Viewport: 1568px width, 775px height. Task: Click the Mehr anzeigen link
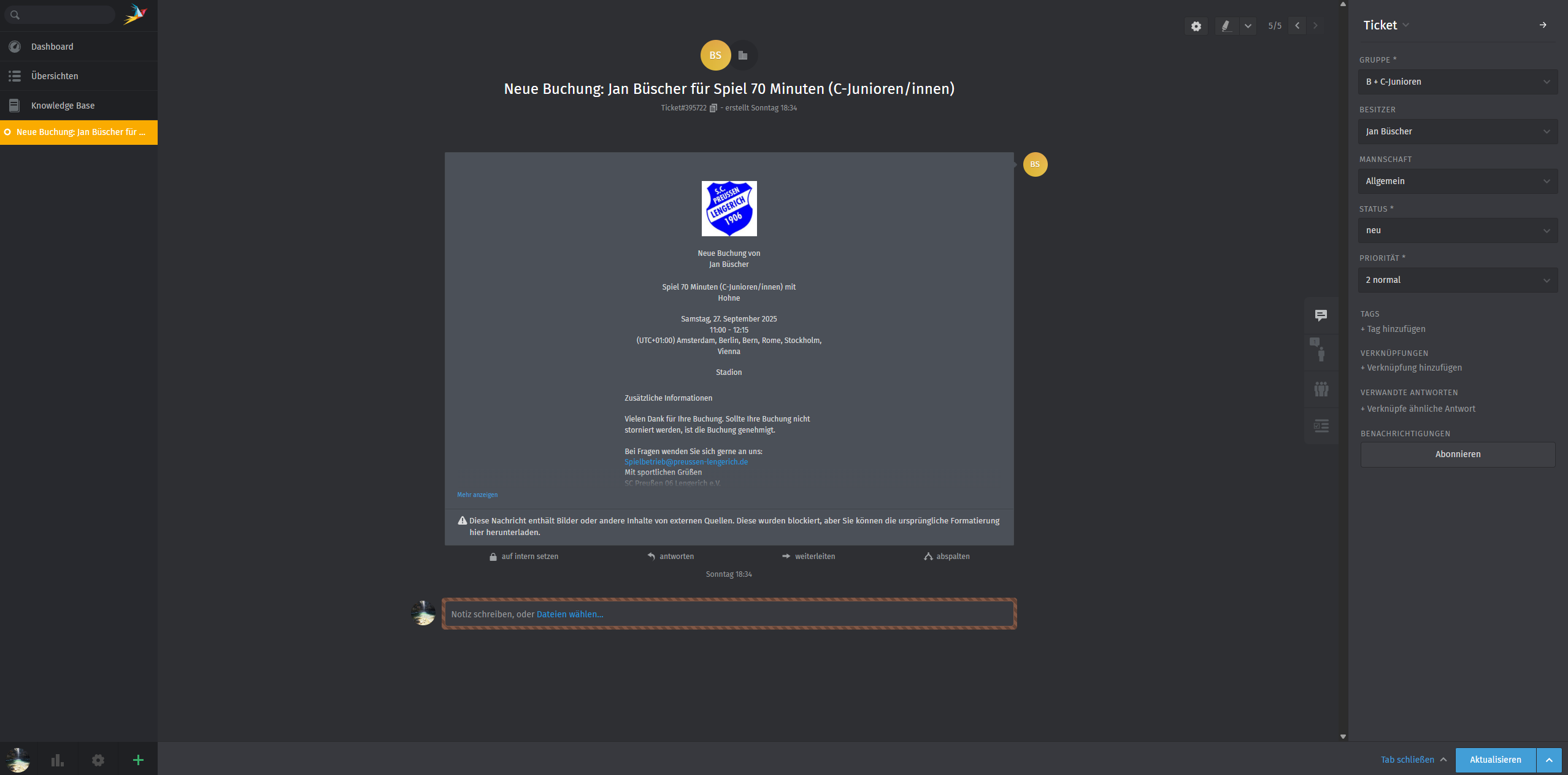477,495
